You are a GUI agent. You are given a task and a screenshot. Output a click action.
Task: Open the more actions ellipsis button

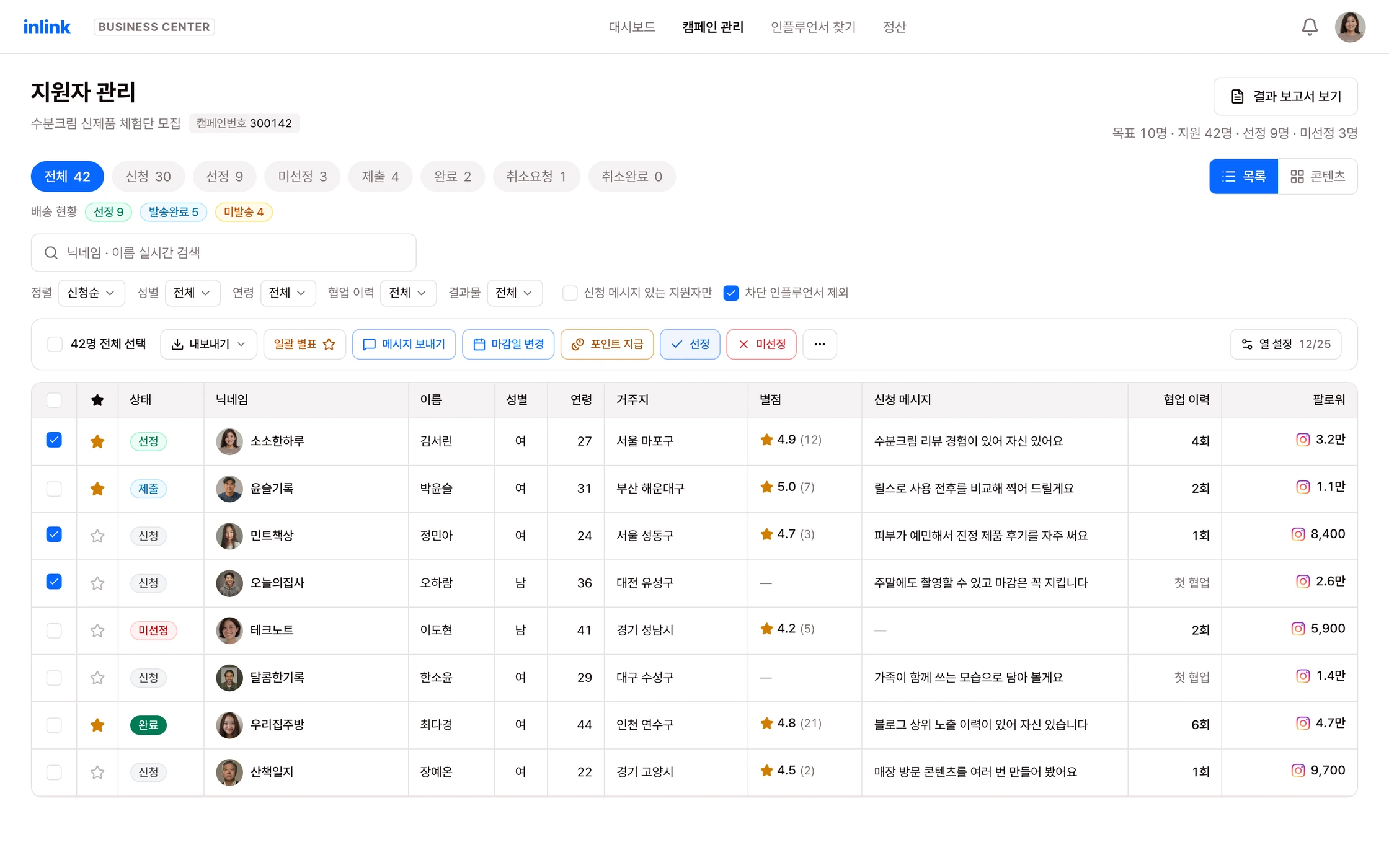pos(819,344)
